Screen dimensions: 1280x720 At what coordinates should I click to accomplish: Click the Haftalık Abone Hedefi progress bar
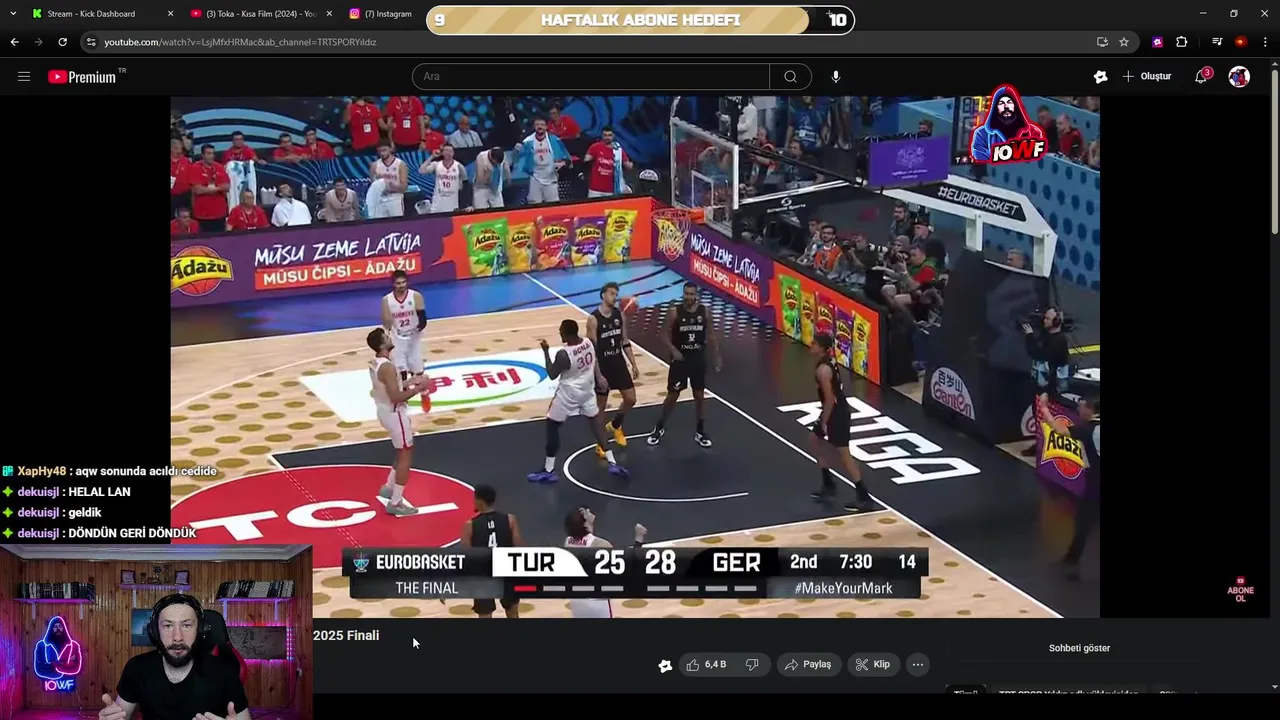[x=640, y=20]
